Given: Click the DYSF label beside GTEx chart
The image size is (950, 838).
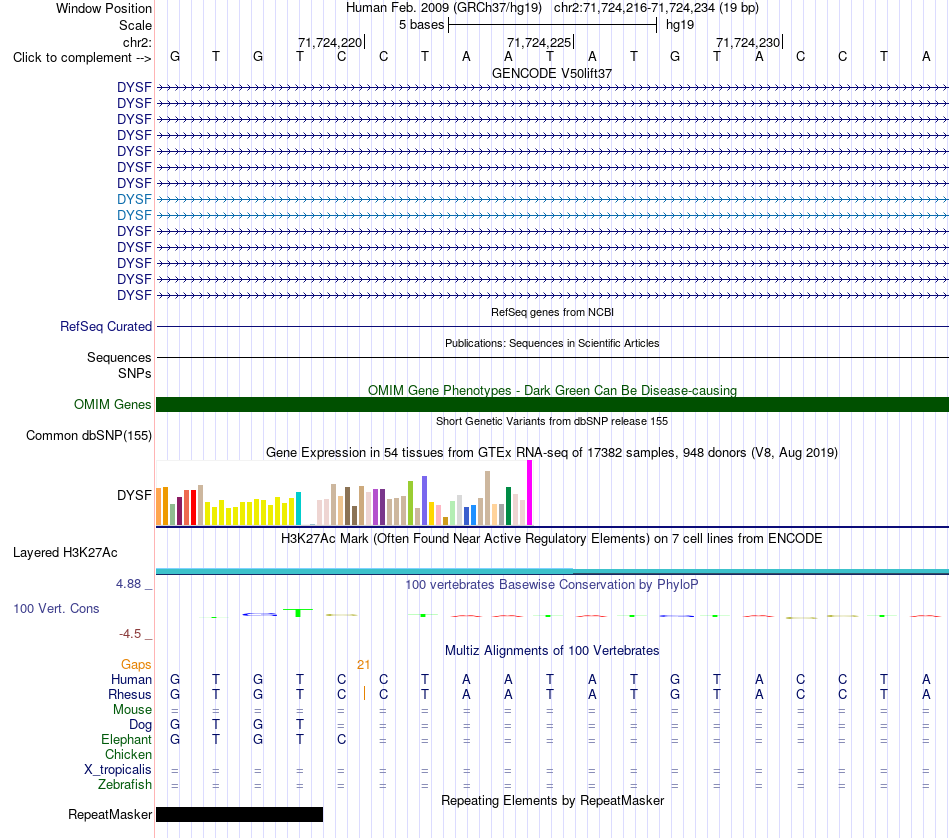Looking at the screenshot, I should (x=134, y=496).
